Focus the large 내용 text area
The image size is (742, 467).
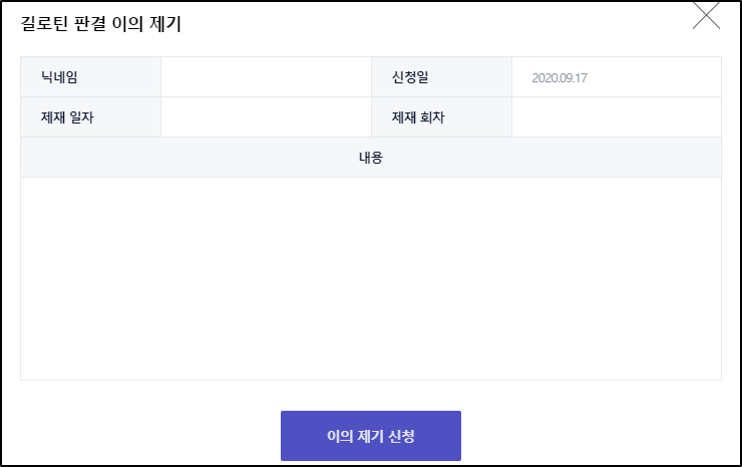[370, 278]
